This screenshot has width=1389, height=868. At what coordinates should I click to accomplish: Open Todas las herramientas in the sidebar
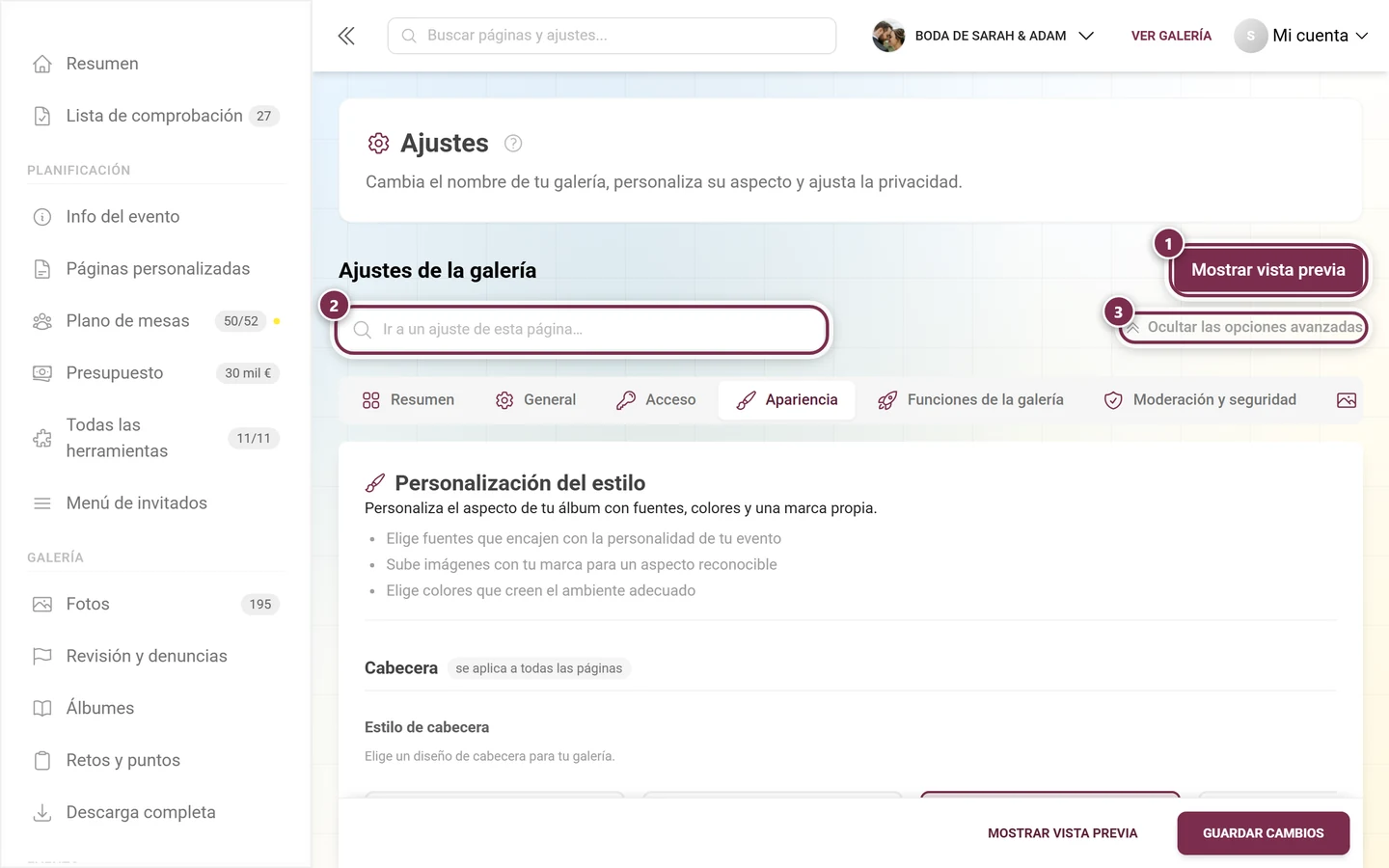pyautogui.click(x=154, y=439)
